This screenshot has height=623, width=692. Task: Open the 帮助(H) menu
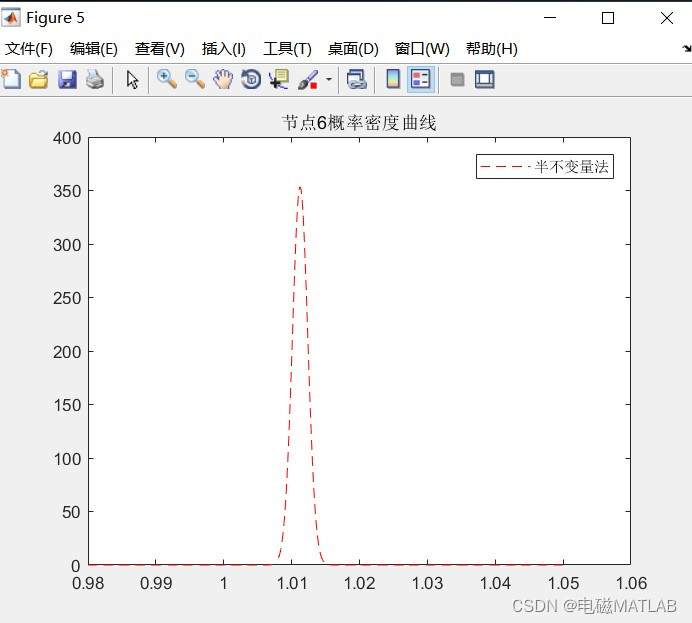tap(492, 49)
